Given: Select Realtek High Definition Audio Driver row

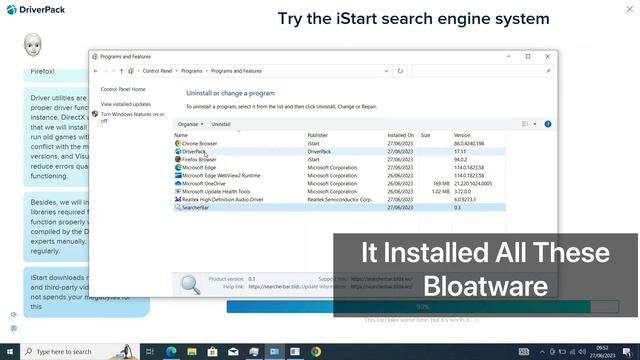Looking at the screenshot, I should point(339,199).
